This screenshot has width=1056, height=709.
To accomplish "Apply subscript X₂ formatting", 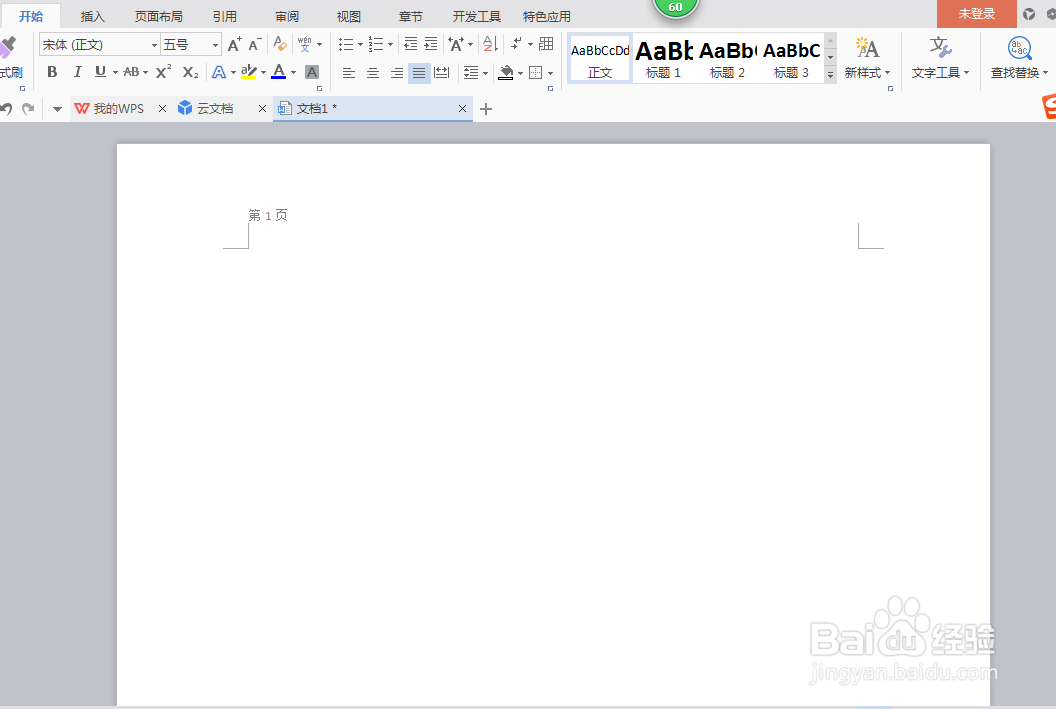I will point(191,72).
